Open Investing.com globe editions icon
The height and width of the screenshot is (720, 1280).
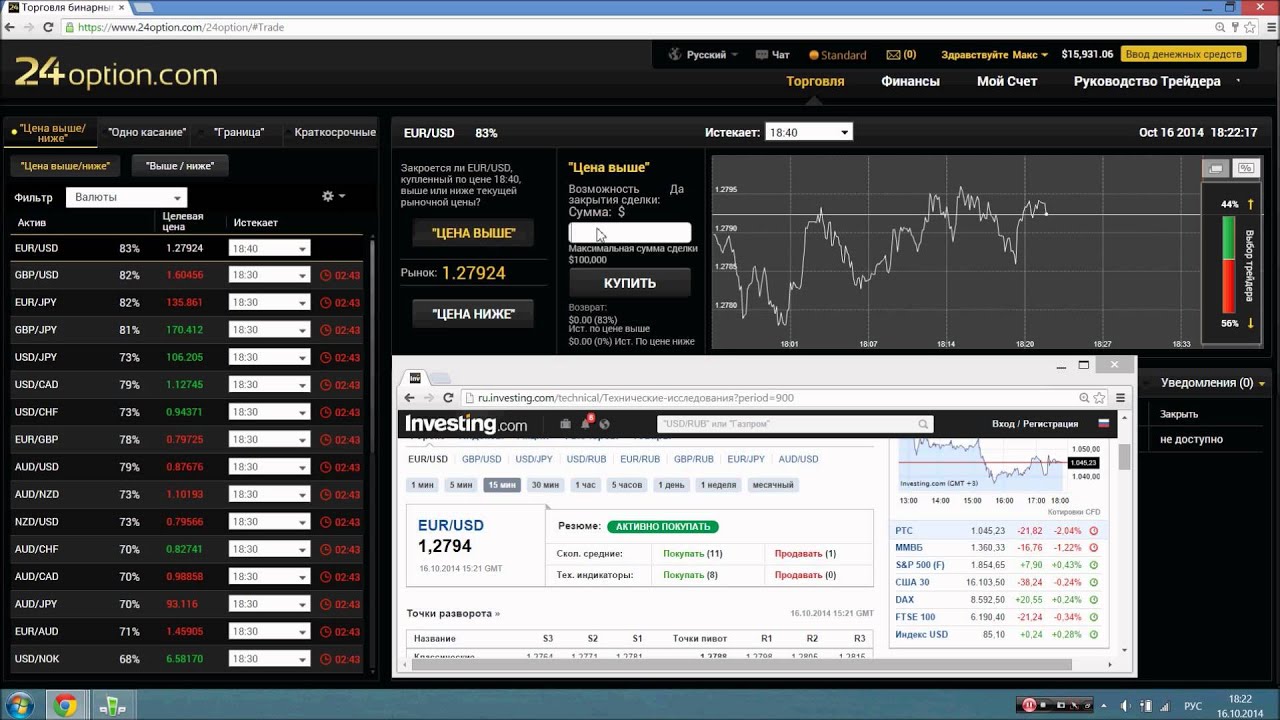pos(605,424)
